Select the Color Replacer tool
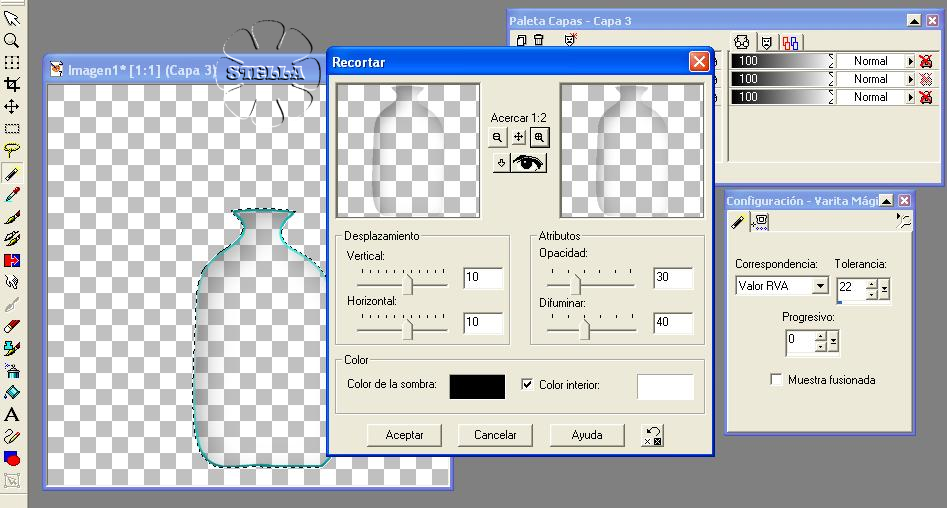Viewport: 947px width, 508px height. point(11,260)
